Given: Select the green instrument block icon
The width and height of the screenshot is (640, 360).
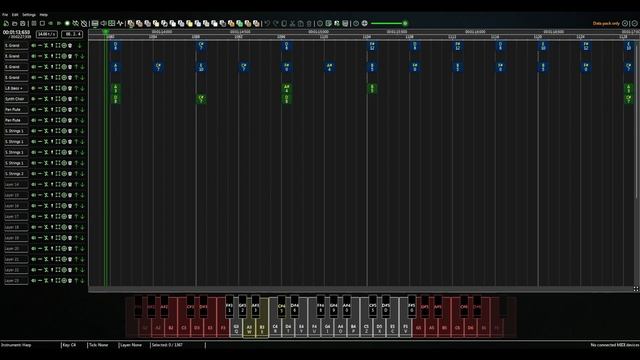Looking at the screenshot, I should coord(239,24).
